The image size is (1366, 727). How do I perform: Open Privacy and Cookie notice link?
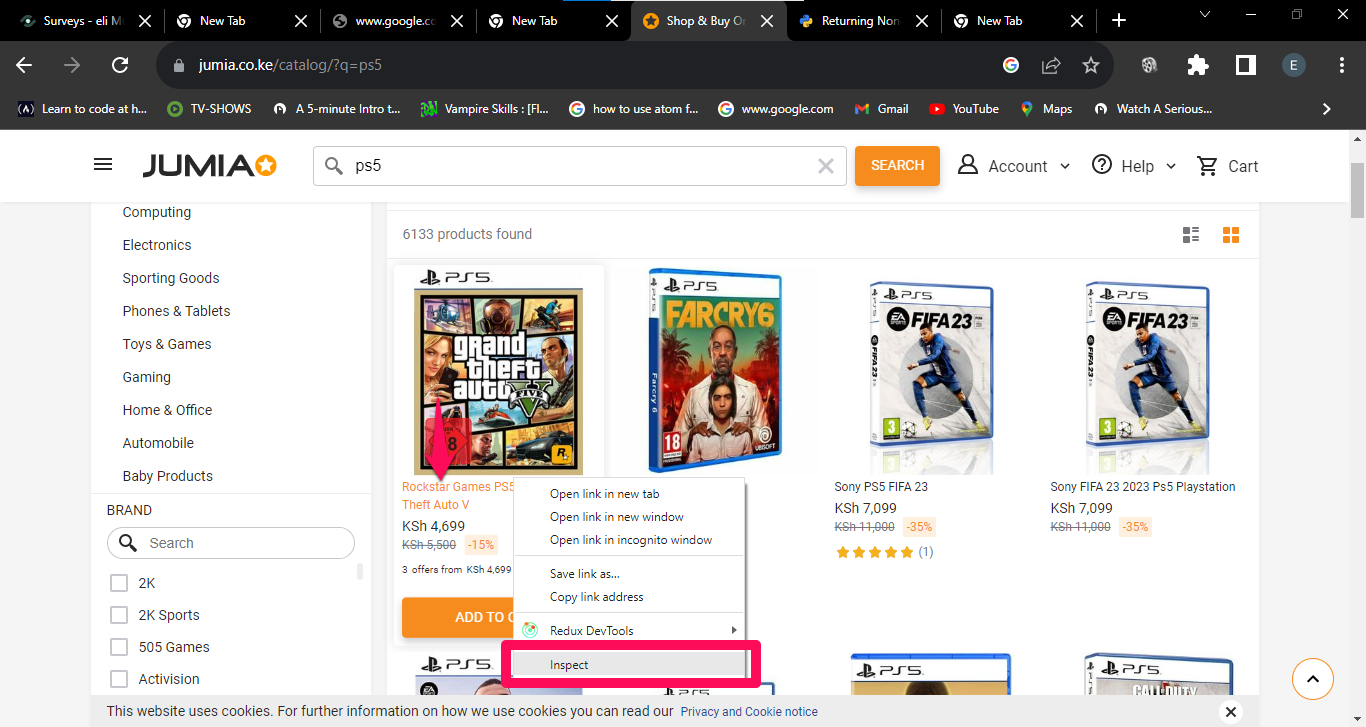coord(749,712)
